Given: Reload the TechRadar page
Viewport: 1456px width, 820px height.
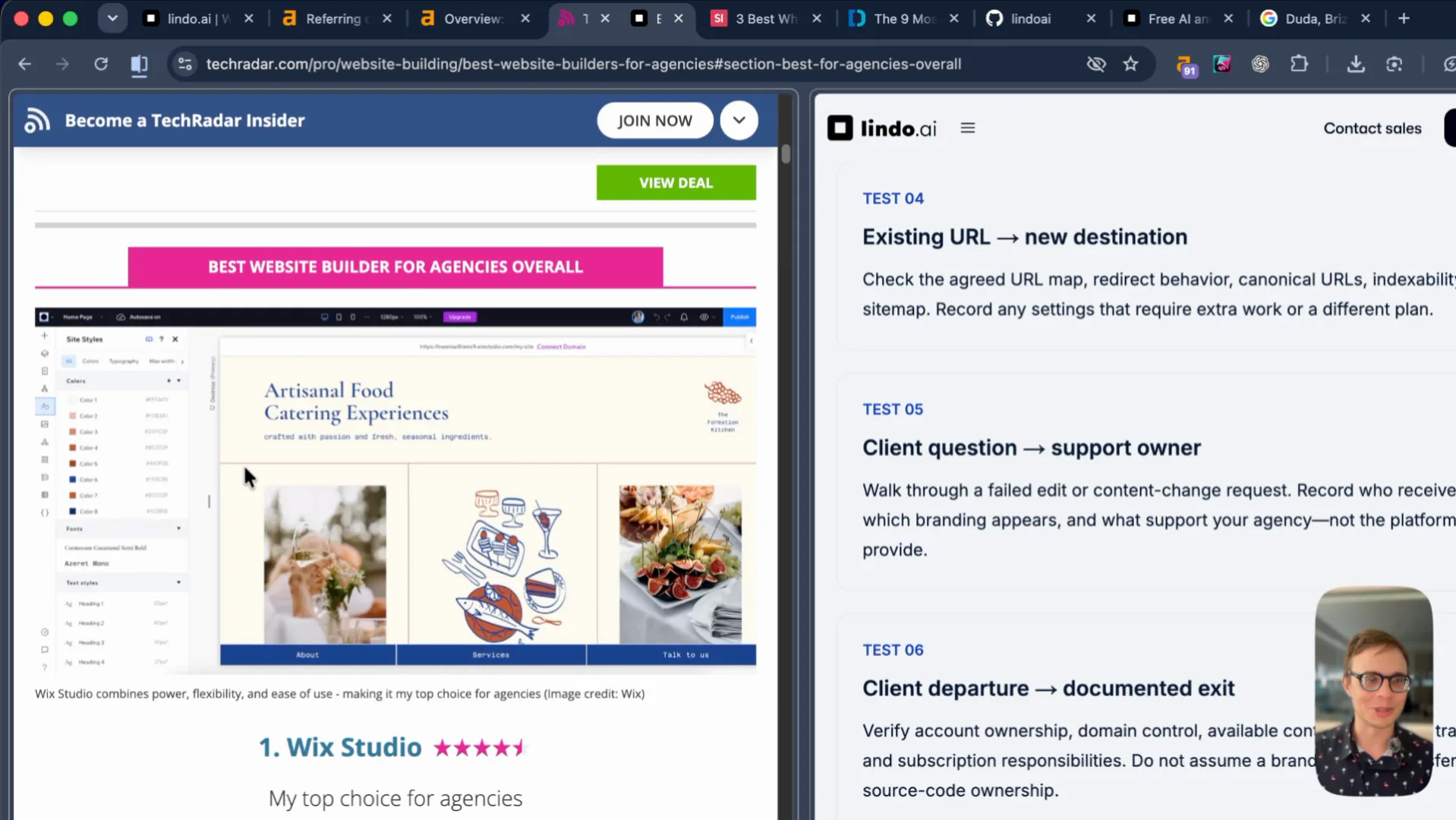Looking at the screenshot, I should (x=101, y=65).
